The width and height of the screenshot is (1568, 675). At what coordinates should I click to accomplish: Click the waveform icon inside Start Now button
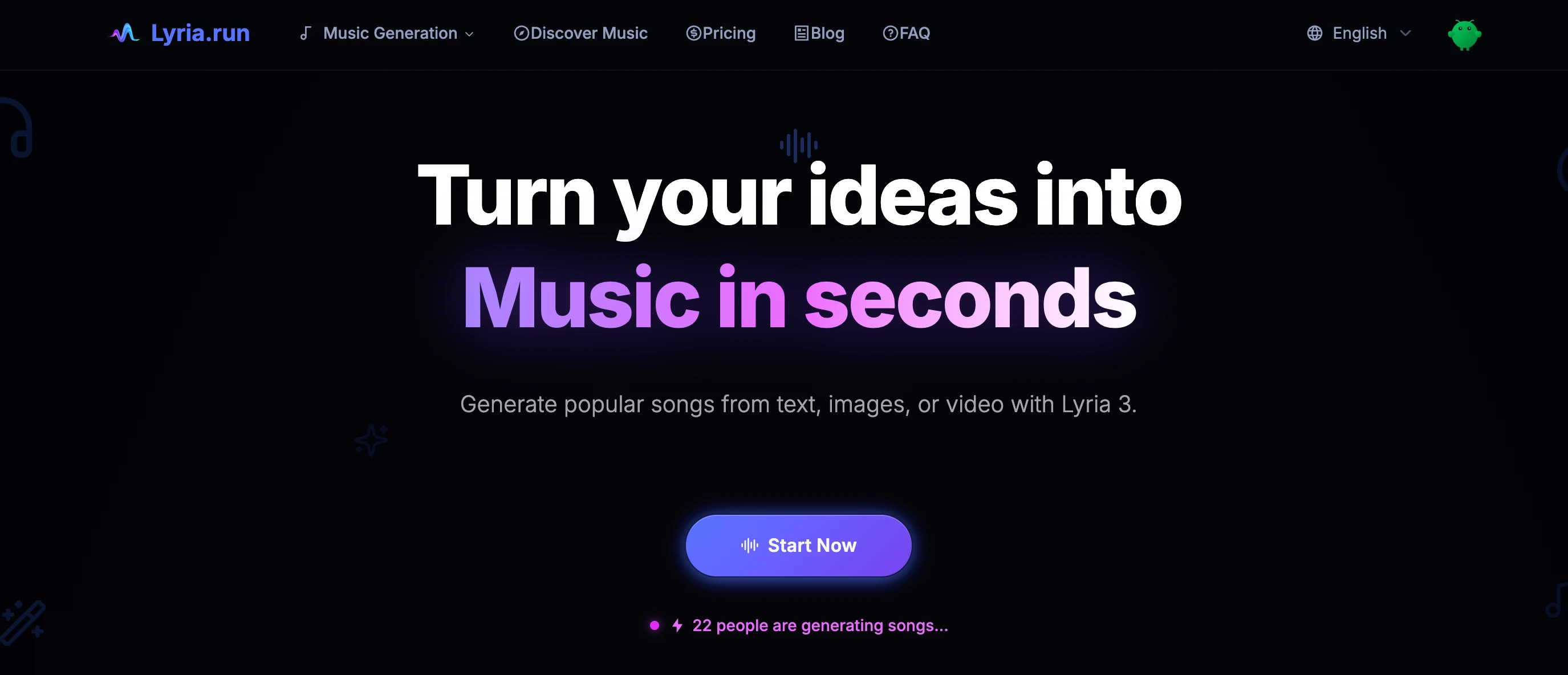point(749,546)
